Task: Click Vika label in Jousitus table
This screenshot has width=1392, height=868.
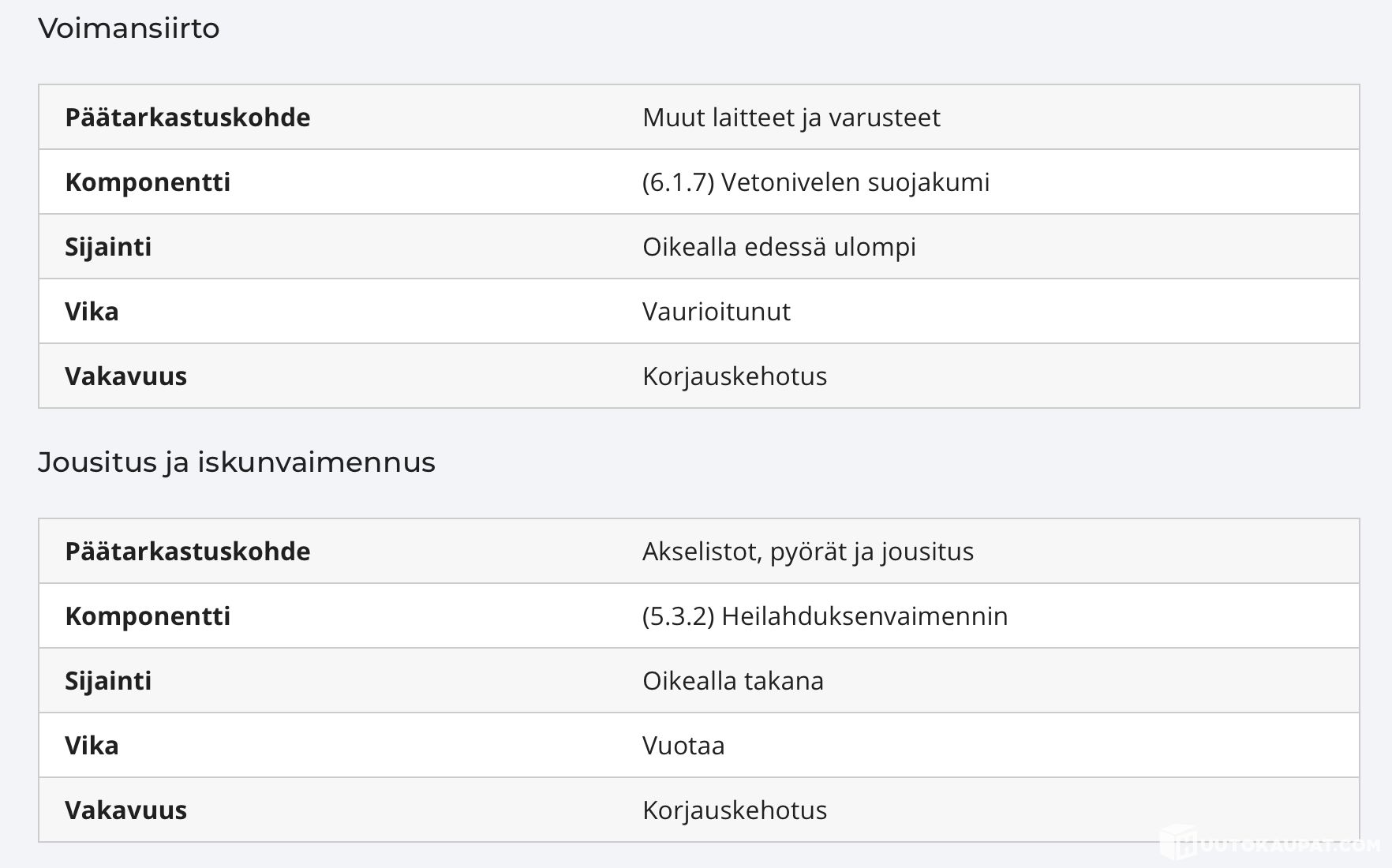Action: pyautogui.click(x=92, y=746)
